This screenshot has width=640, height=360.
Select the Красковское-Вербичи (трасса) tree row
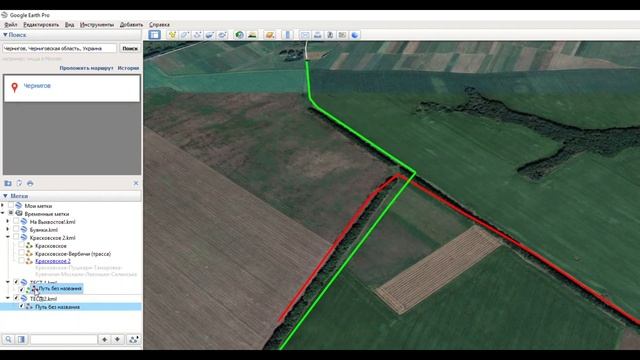tap(73, 253)
